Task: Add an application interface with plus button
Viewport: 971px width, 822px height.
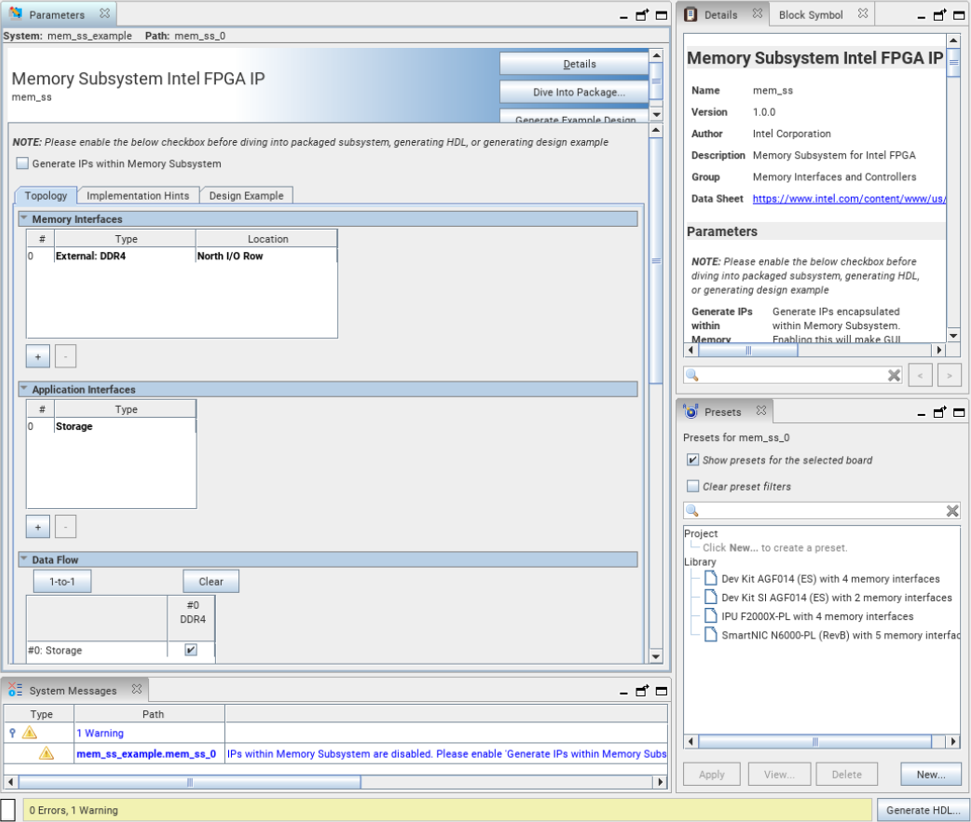Action: pyautogui.click(x=38, y=527)
